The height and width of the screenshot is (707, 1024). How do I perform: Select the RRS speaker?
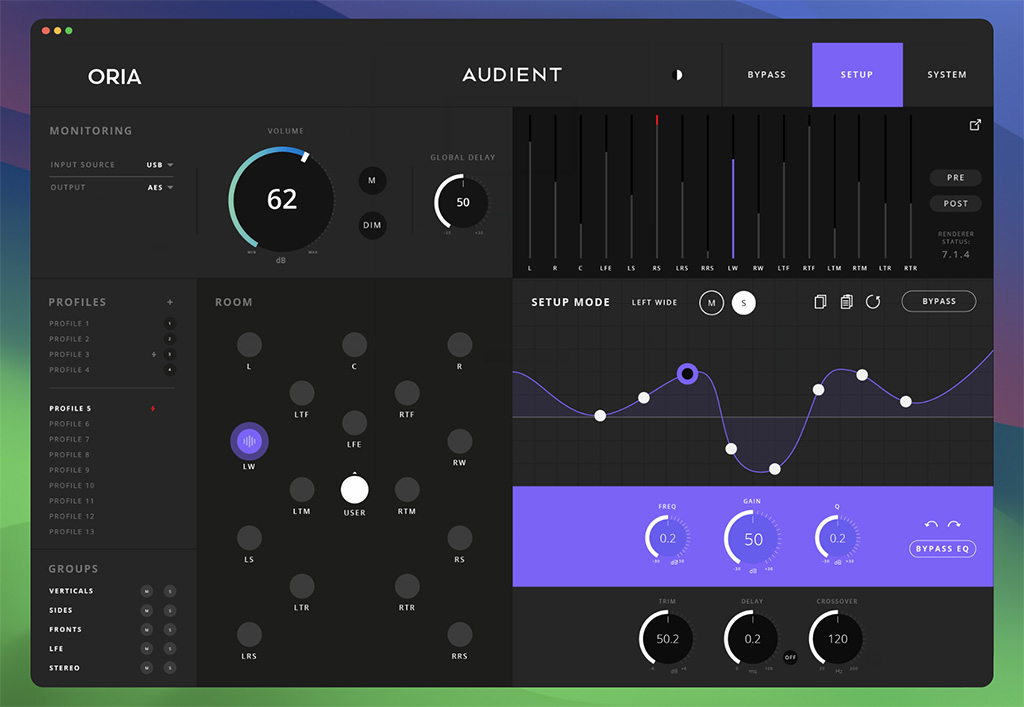pos(460,635)
